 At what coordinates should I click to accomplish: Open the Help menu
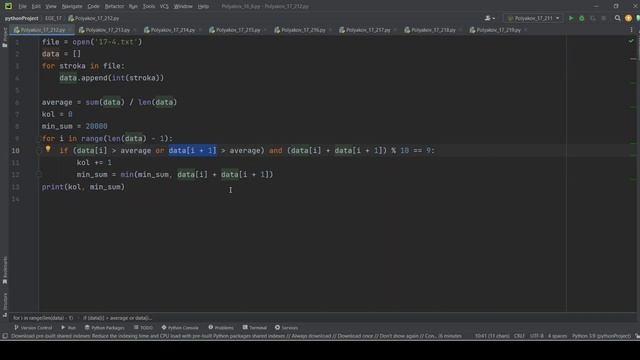(203, 7)
